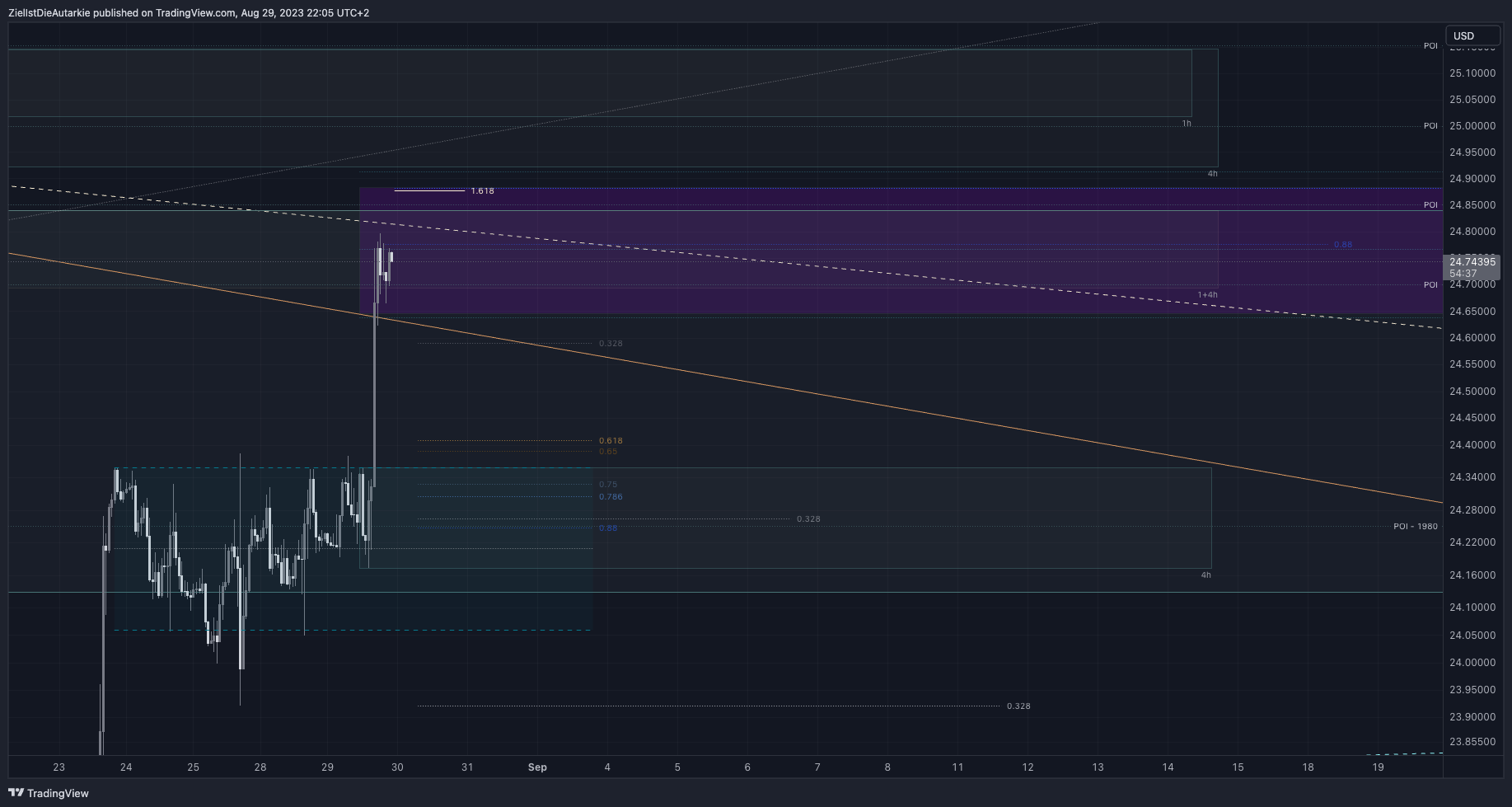Click the 0.75 Fibonacci level label

point(608,485)
